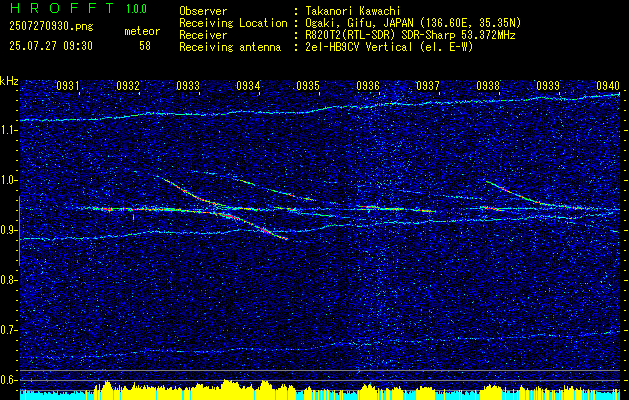The width and height of the screenshot is (629, 400).
Task: Click the red meteor echo ending near 0934.5
Action: coord(252,225)
